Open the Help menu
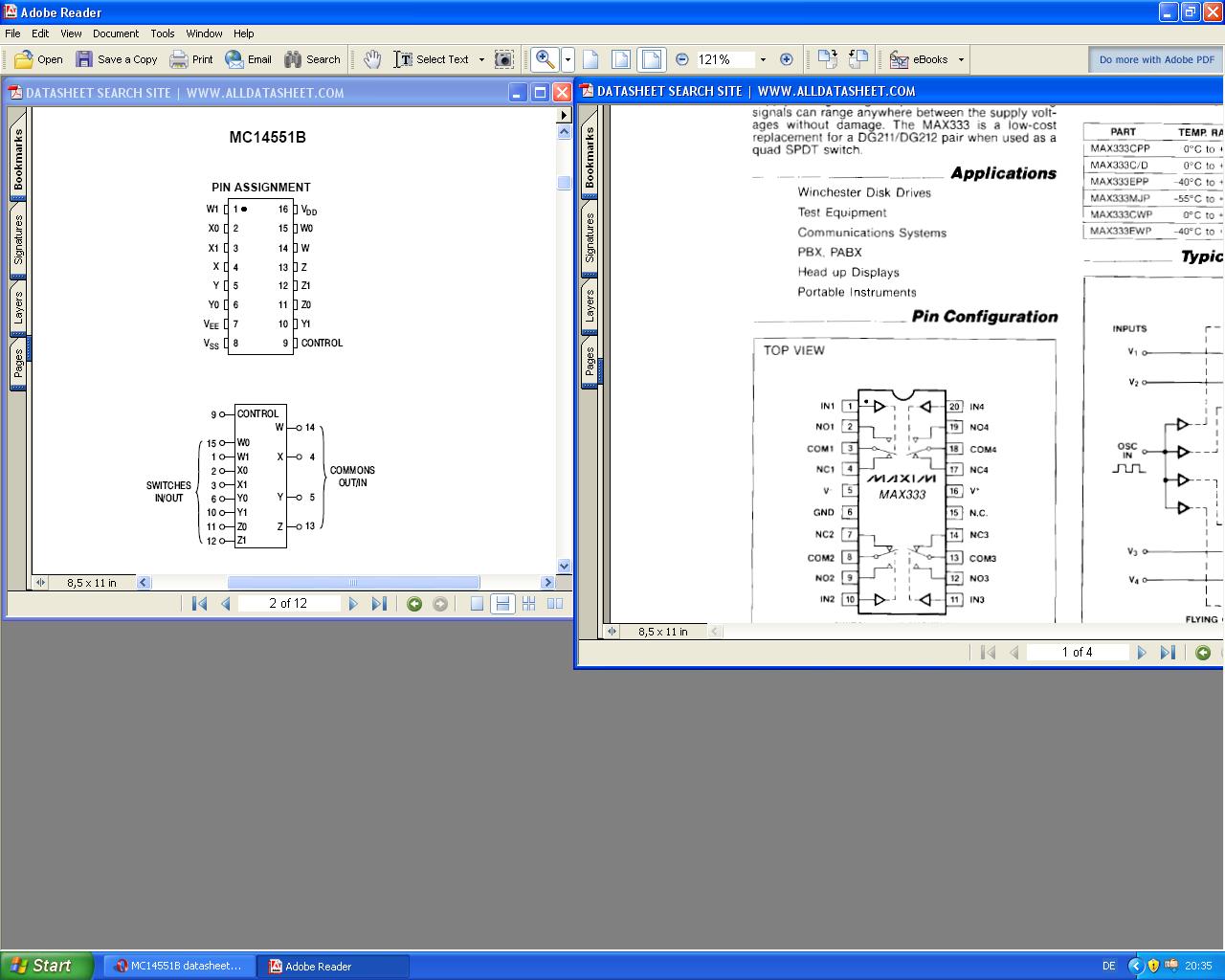The image size is (1225, 980). click(244, 33)
